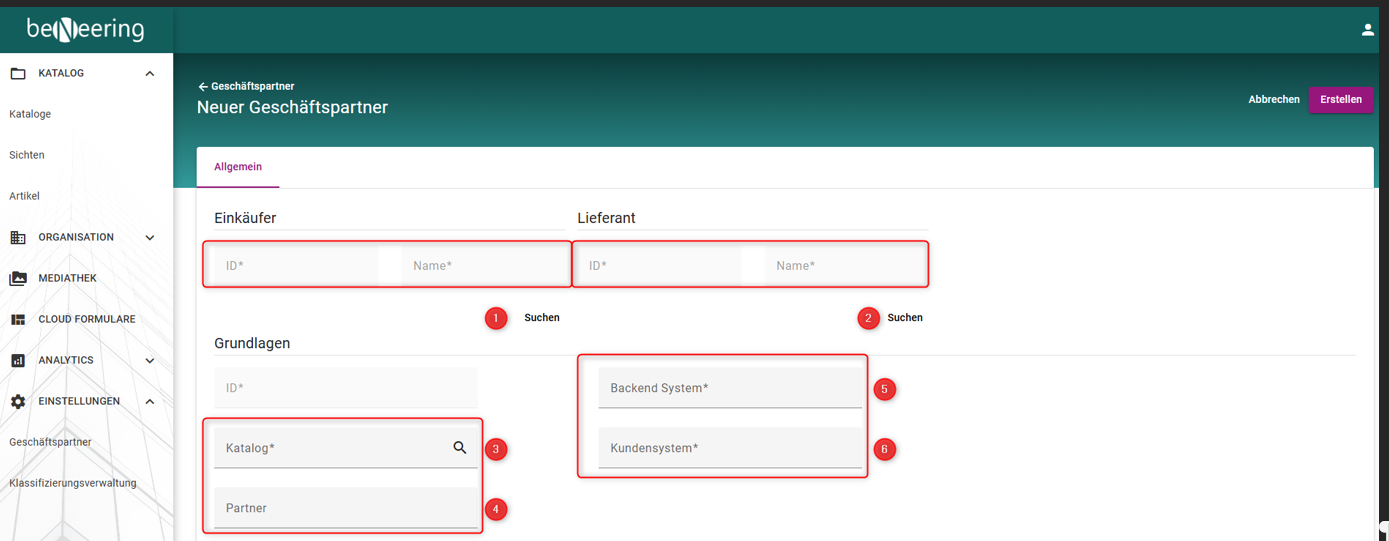Open Mediathek via its image icon
This screenshot has height=541, width=1389.
(x=18, y=278)
